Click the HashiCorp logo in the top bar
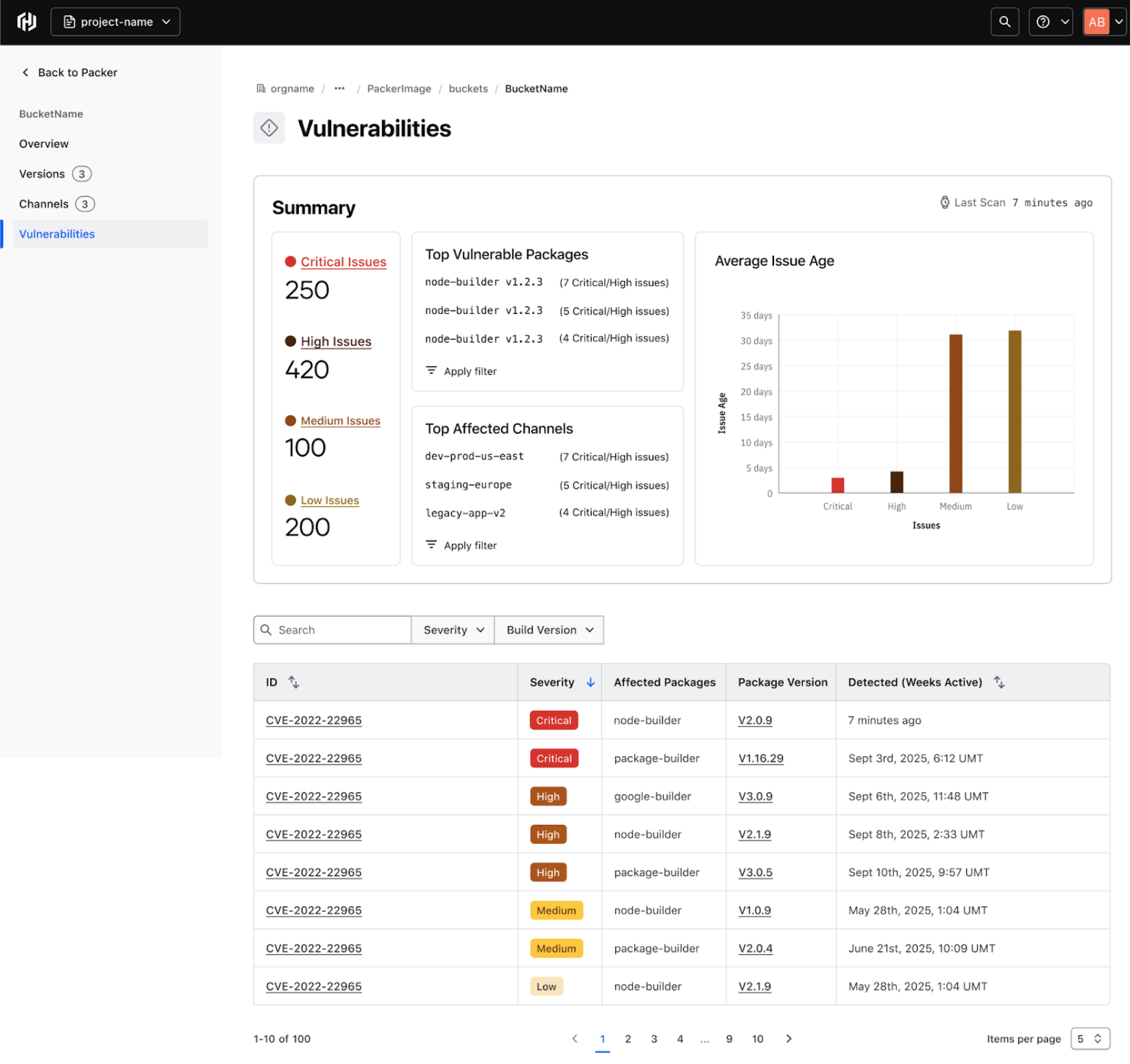1130x1064 pixels. click(x=26, y=21)
